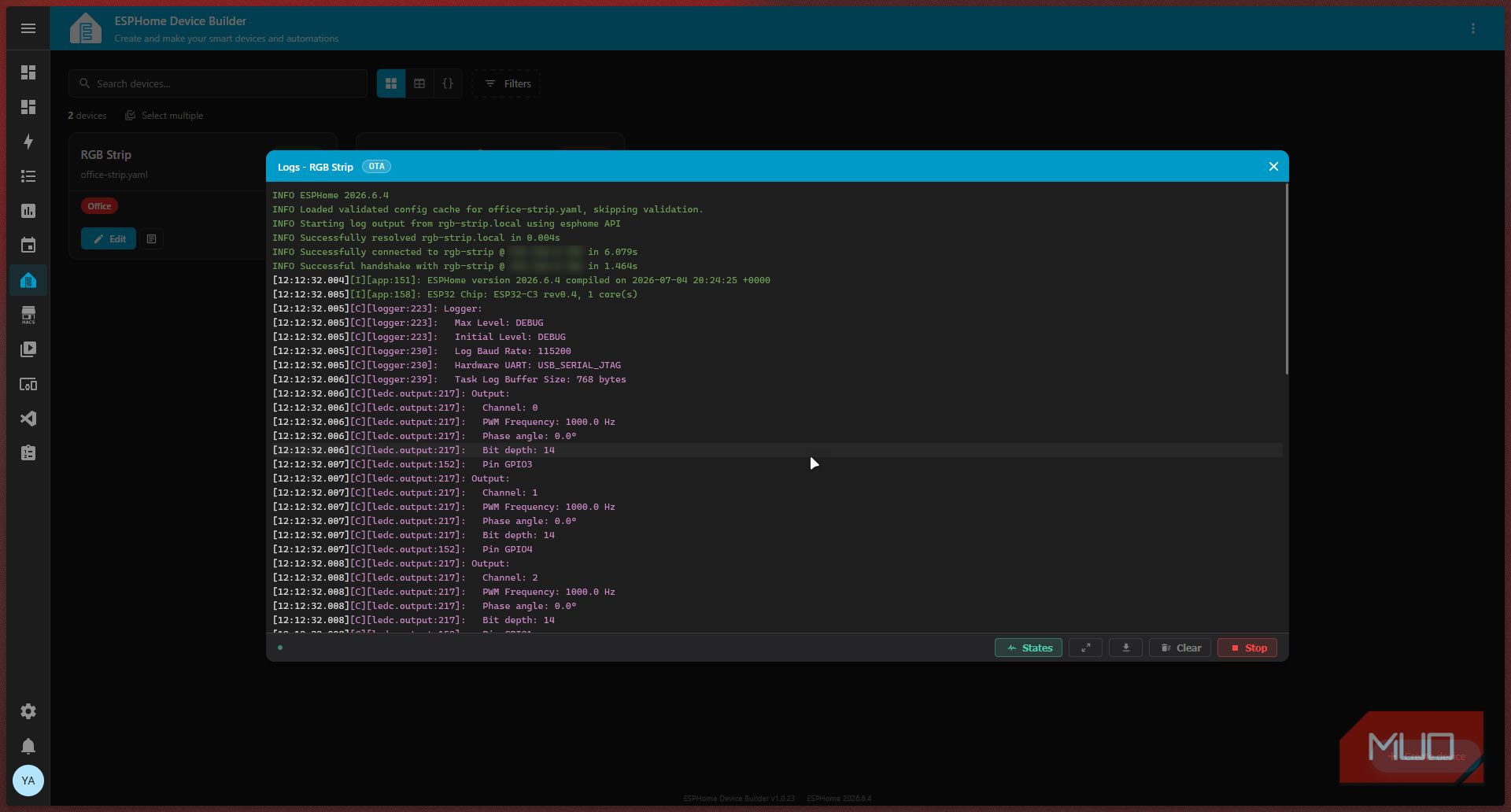Open the hamburger menu in the sidebar
Viewport: 1511px width, 812px height.
28,28
